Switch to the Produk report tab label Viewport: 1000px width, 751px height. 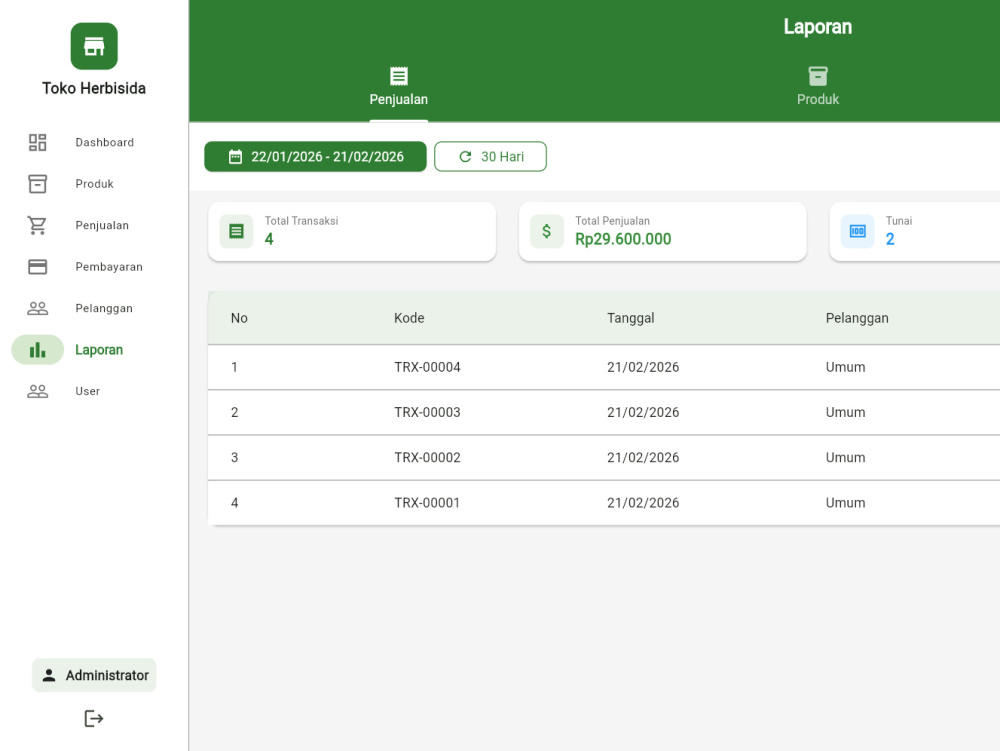(x=818, y=99)
